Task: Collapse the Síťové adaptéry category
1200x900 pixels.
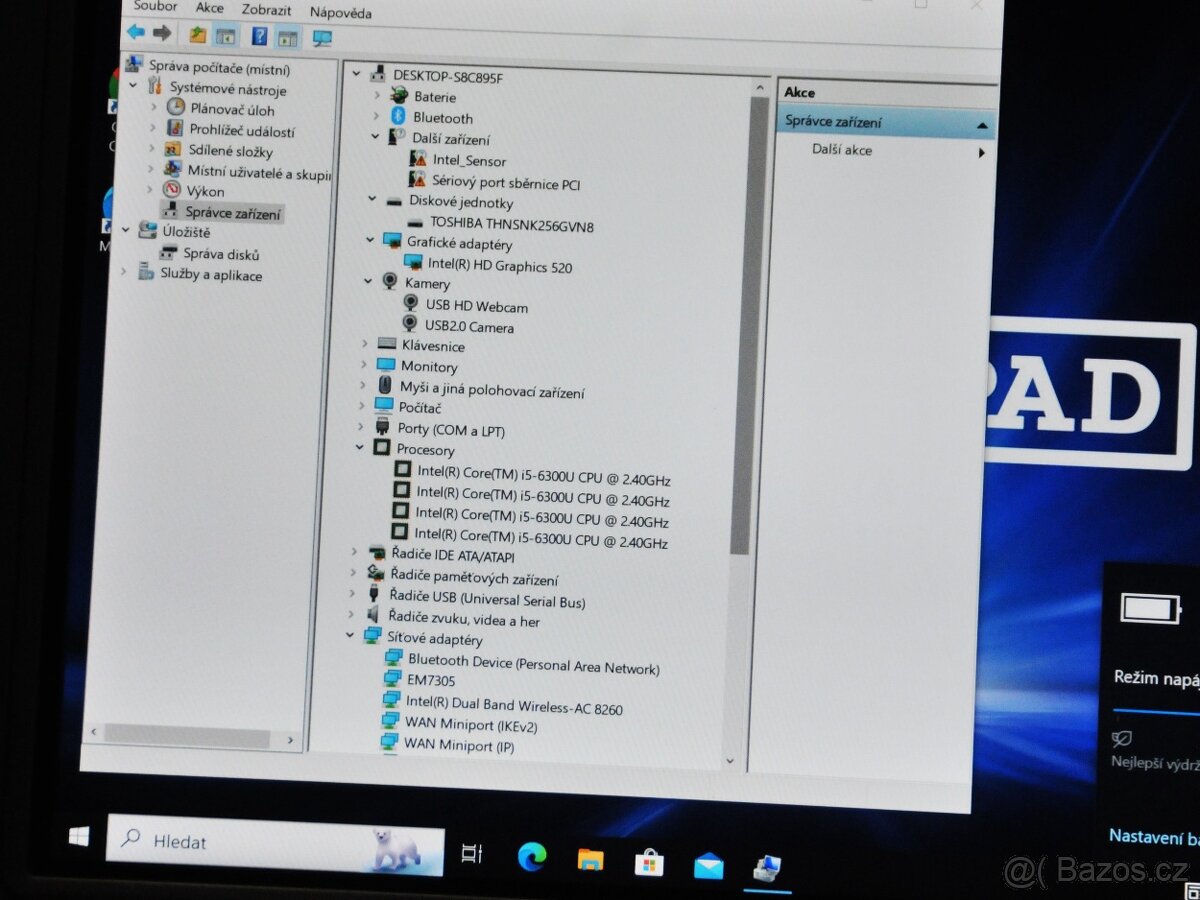Action: point(349,635)
